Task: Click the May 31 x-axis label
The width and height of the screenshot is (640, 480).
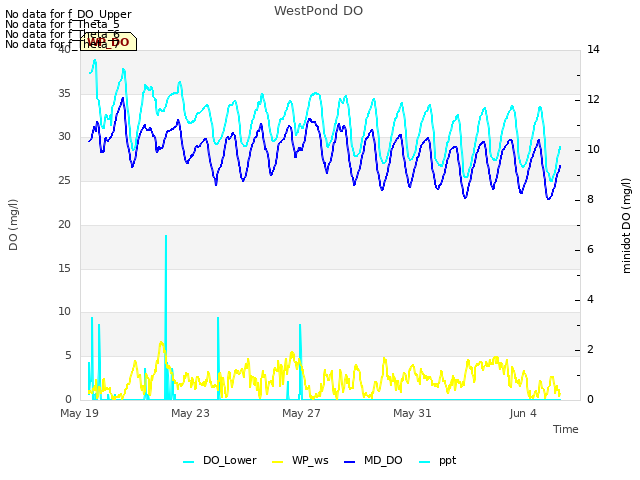Action: (x=412, y=413)
